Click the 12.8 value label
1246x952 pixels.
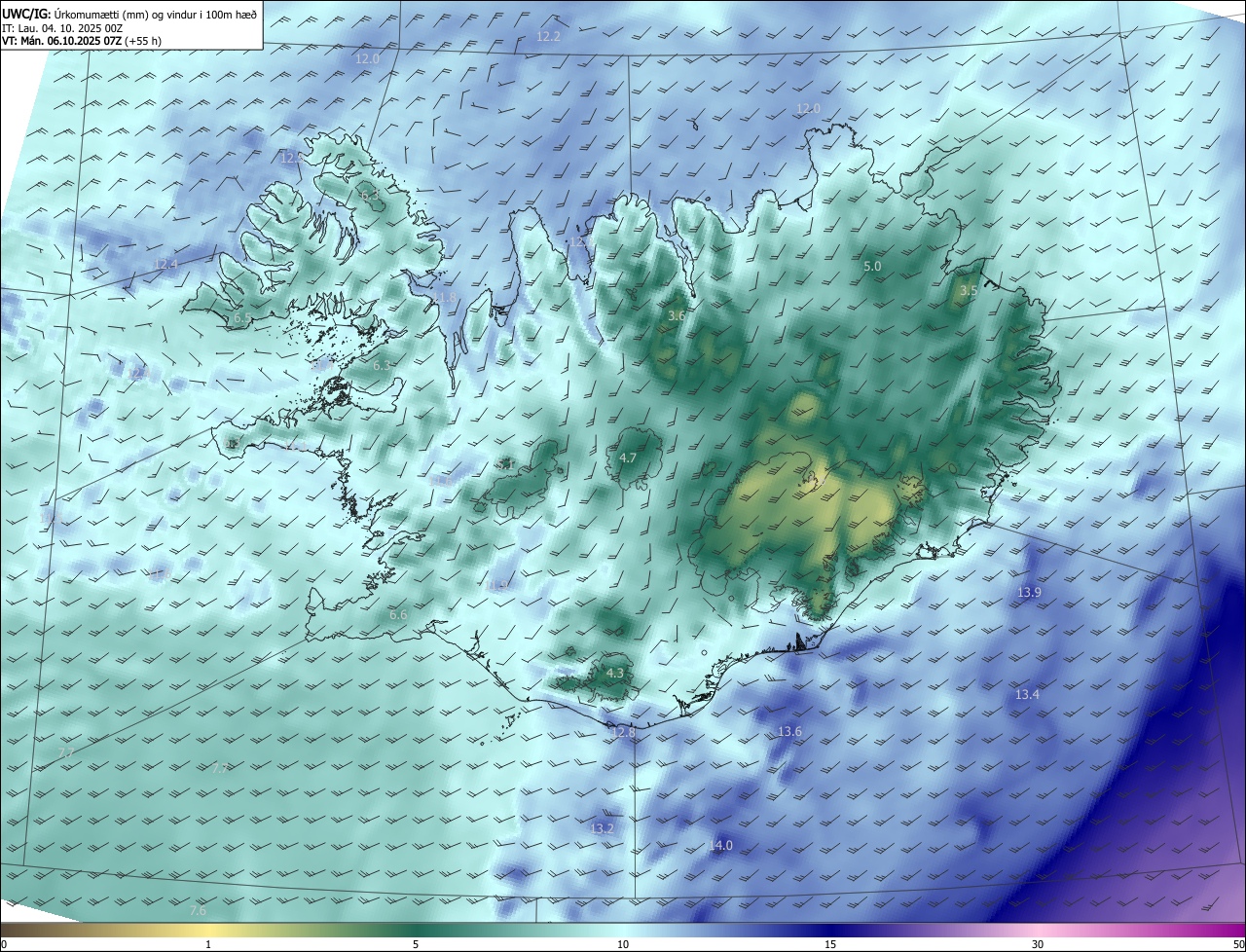point(623,732)
